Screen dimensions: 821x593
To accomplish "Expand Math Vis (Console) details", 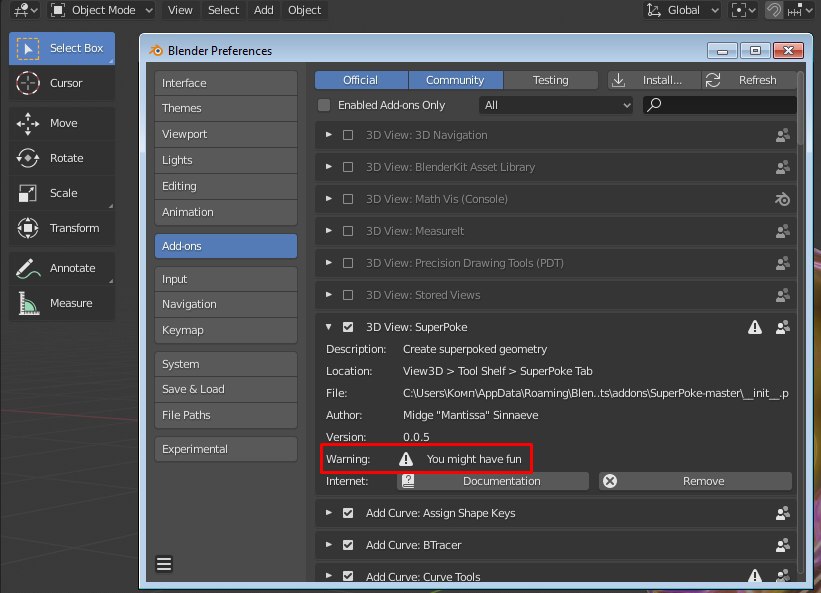I will (x=328, y=199).
